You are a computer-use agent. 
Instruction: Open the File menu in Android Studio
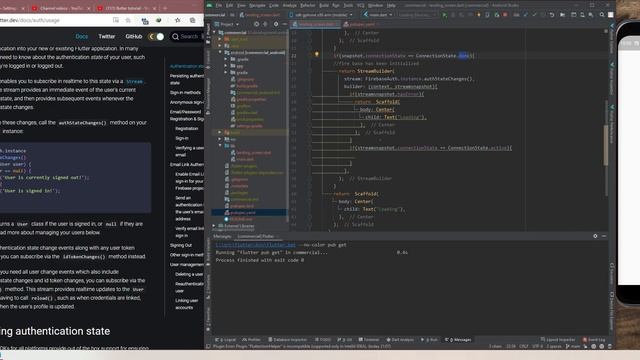click(219, 5)
